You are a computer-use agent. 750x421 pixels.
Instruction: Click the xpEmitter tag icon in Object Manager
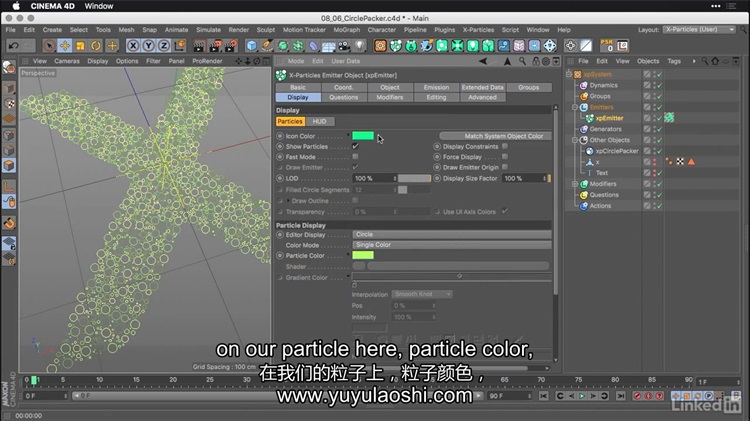point(669,118)
